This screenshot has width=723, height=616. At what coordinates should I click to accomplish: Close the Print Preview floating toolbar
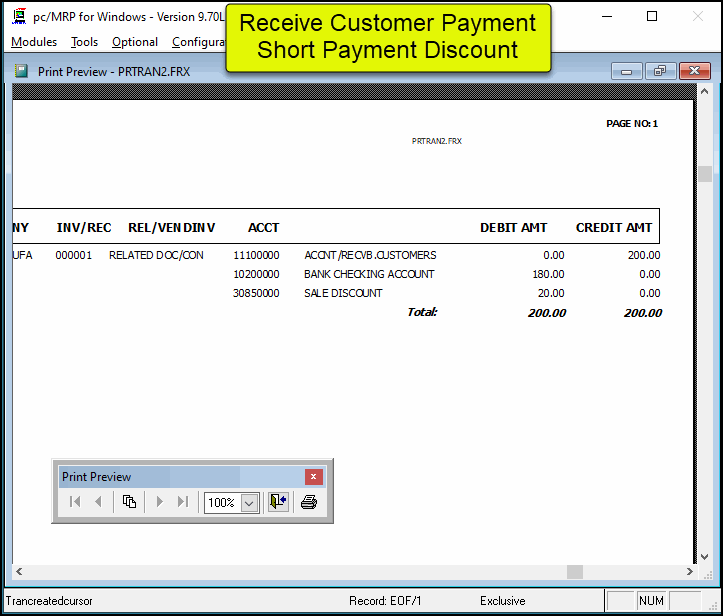pos(313,477)
